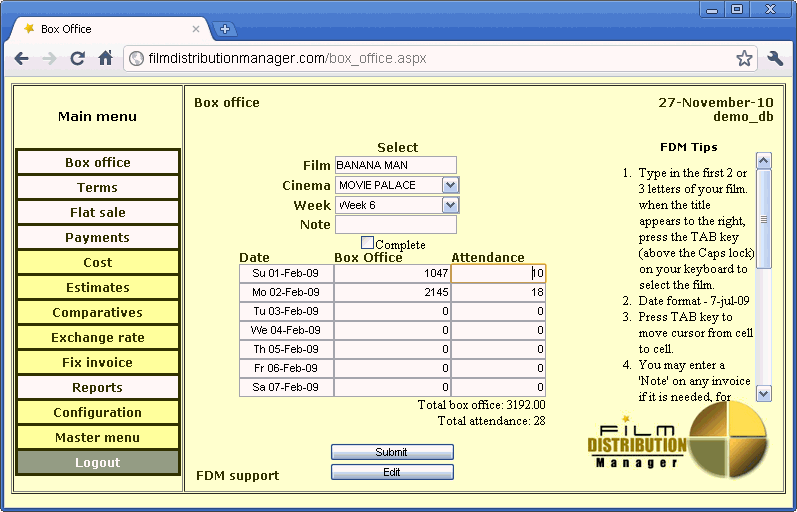The width and height of the screenshot is (797, 512).
Task: Tick the Complete checkbox
Action: [367, 243]
